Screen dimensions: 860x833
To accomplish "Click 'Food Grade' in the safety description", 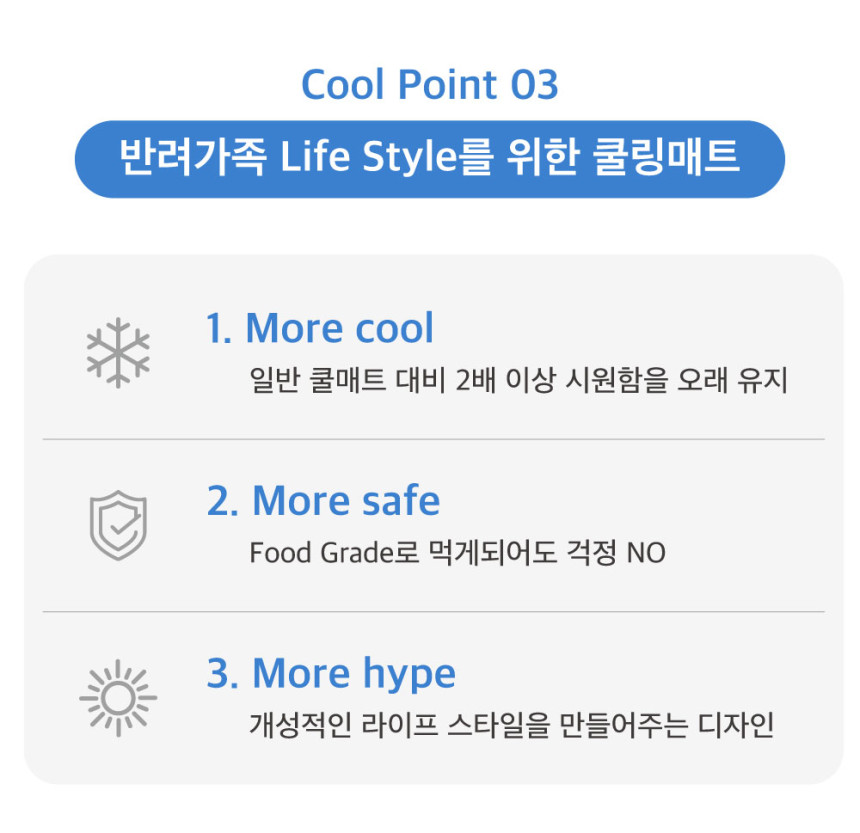I will [x=320, y=553].
